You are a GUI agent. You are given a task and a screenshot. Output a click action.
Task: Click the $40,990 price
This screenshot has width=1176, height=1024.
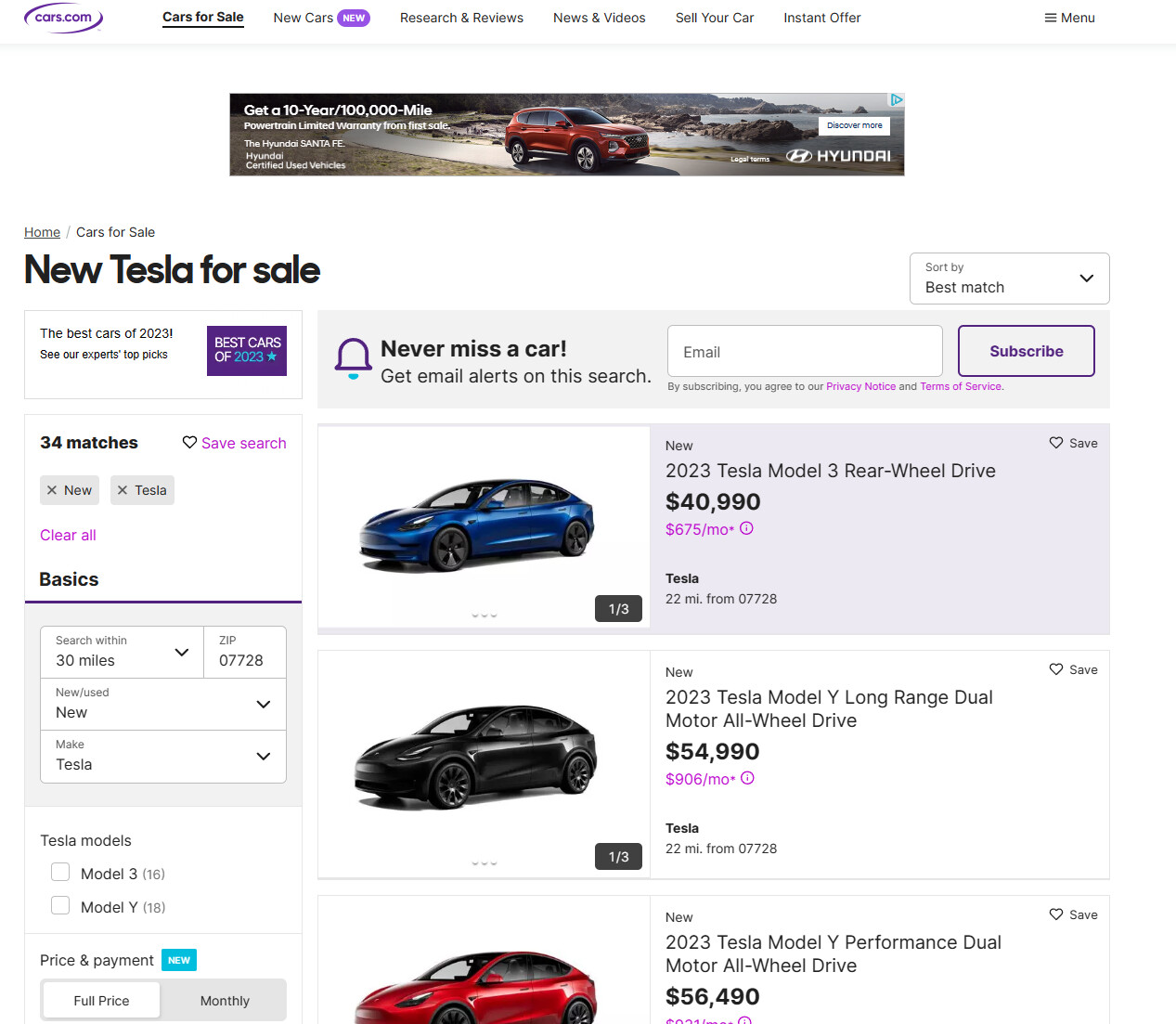pos(713,502)
